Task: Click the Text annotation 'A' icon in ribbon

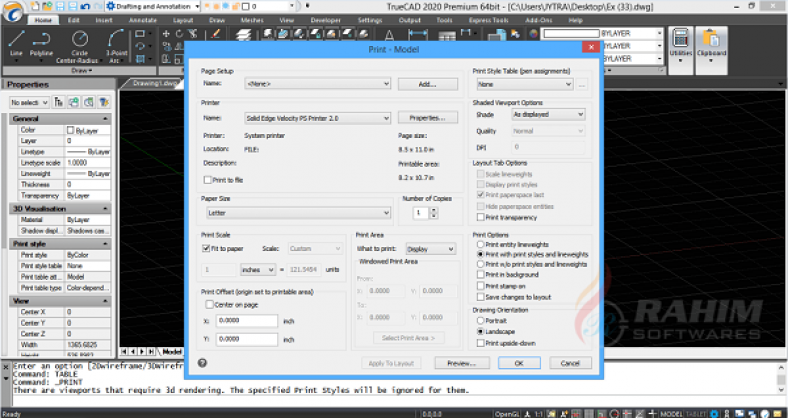Action: click(389, 35)
